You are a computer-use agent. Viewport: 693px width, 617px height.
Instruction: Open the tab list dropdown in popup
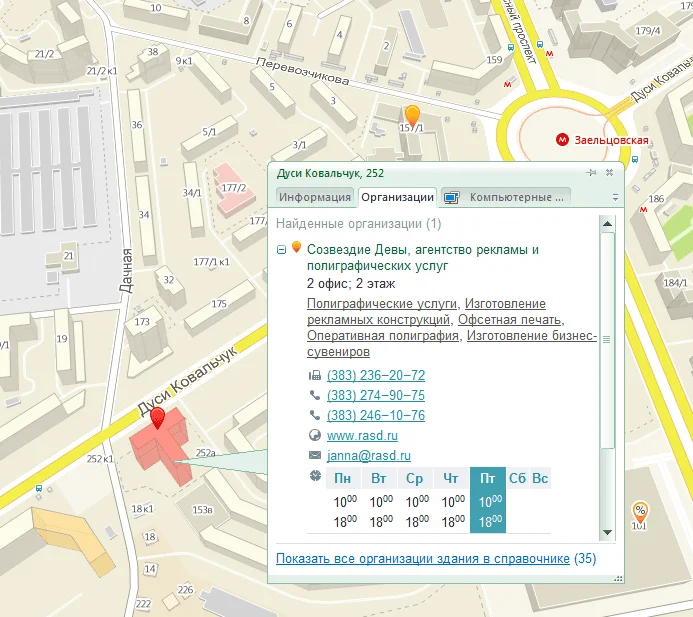tap(615, 198)
